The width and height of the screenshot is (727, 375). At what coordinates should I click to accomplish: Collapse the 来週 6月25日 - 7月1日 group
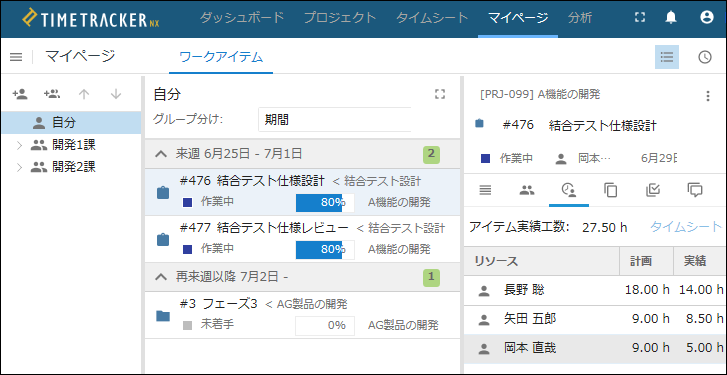coord(160,154)
